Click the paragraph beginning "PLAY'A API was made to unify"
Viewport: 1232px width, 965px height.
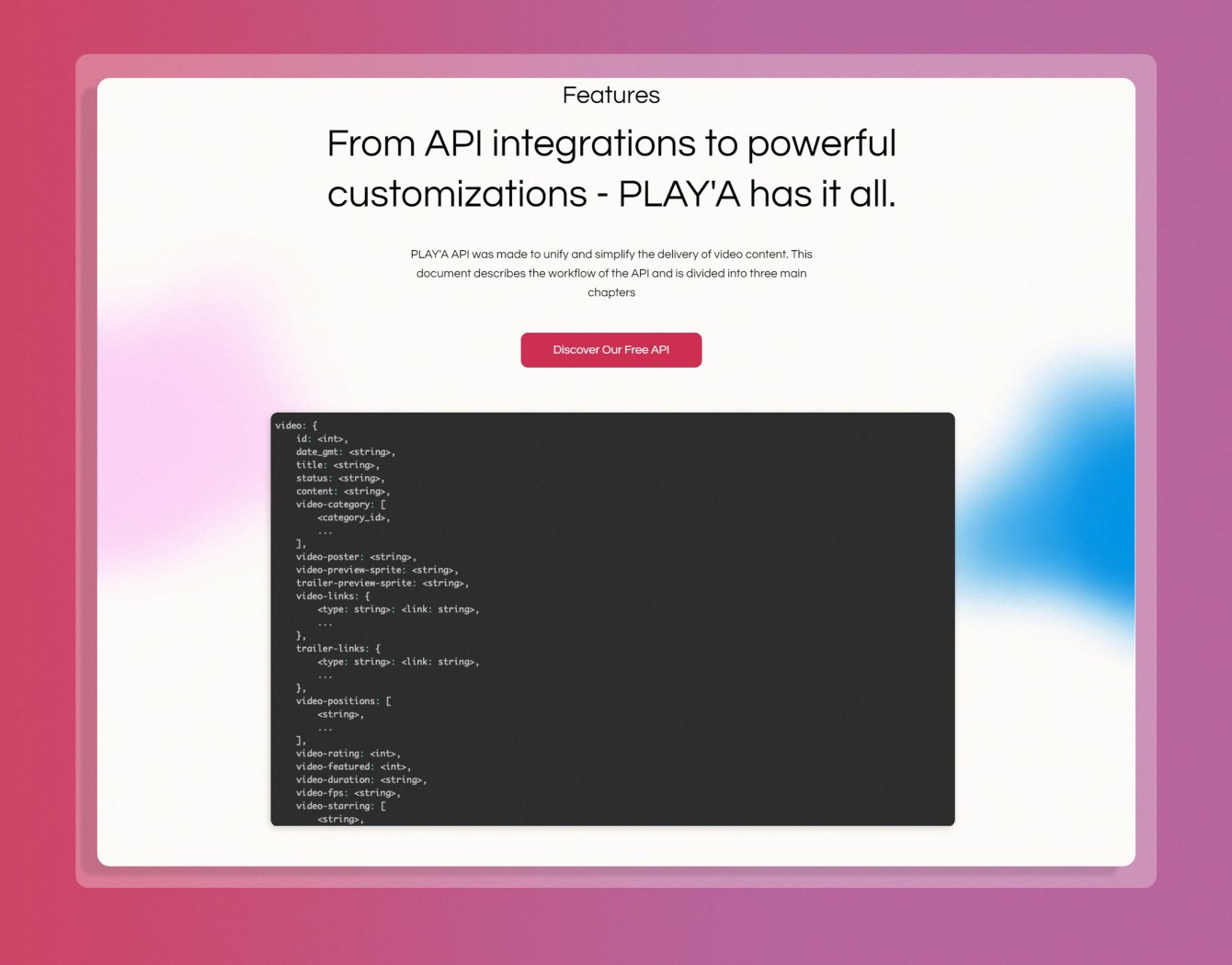611,273
